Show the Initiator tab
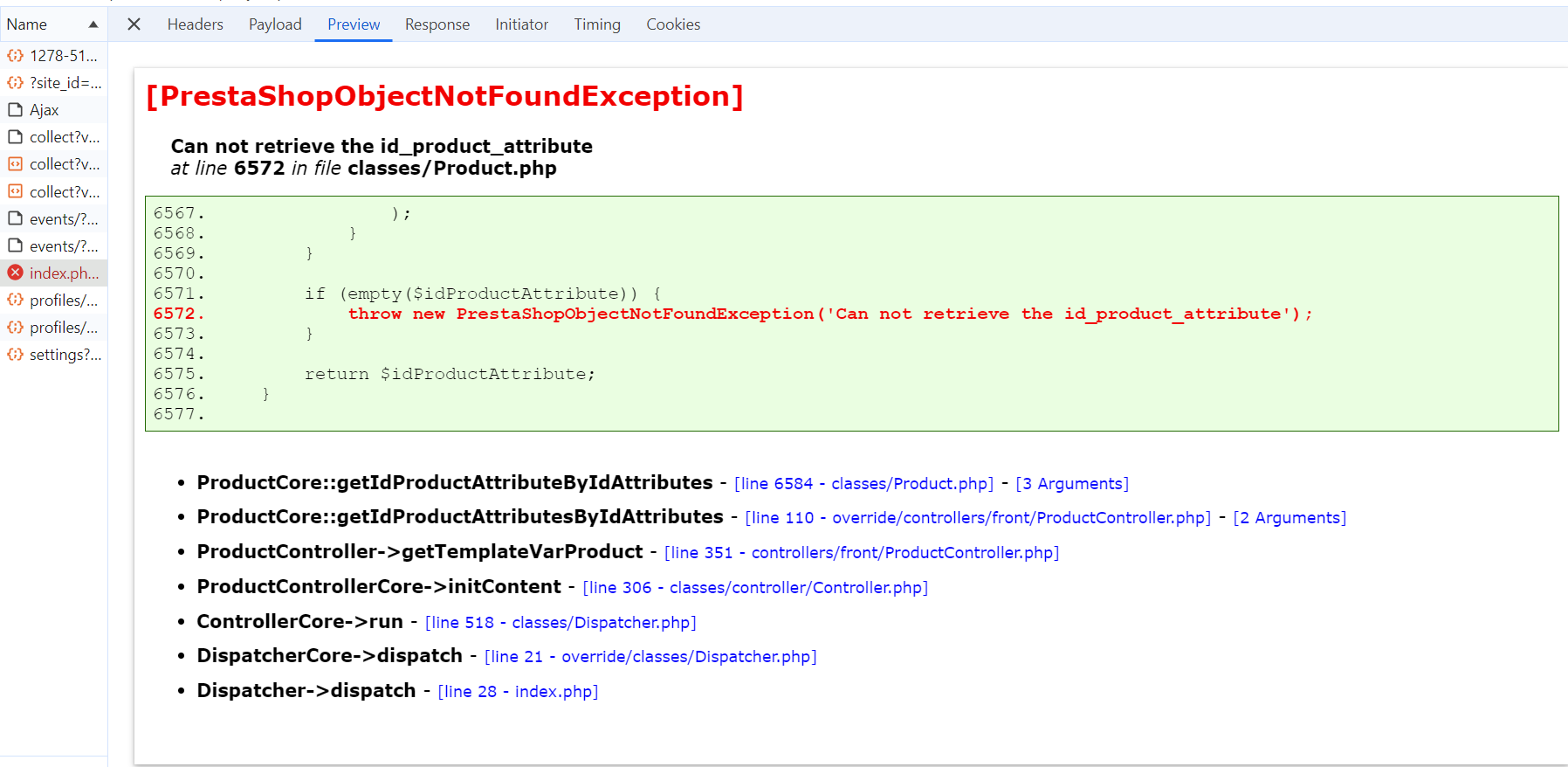 tap(521, 24)
